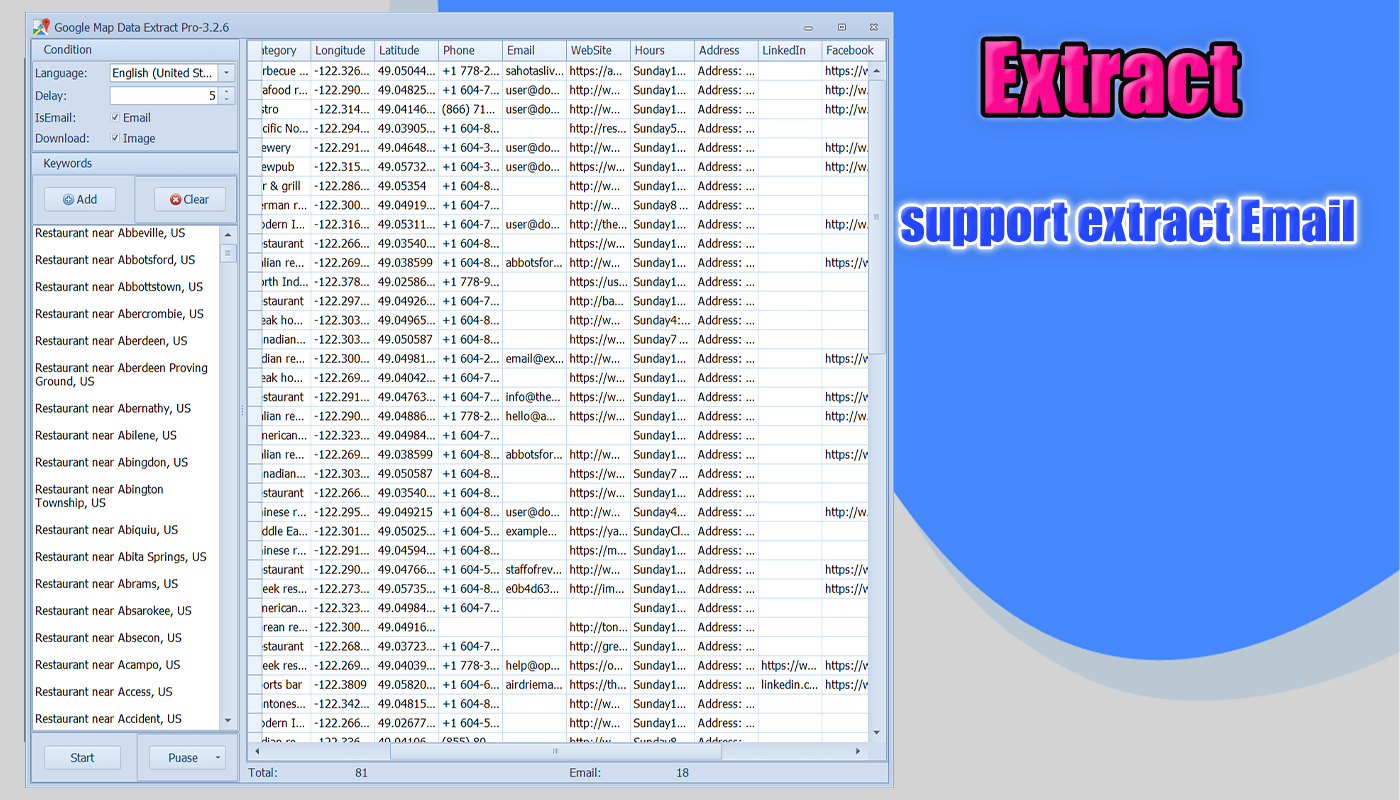Click the Google Maps app icon in title bar
The image size is (1400, 800).
pos(41,27)
